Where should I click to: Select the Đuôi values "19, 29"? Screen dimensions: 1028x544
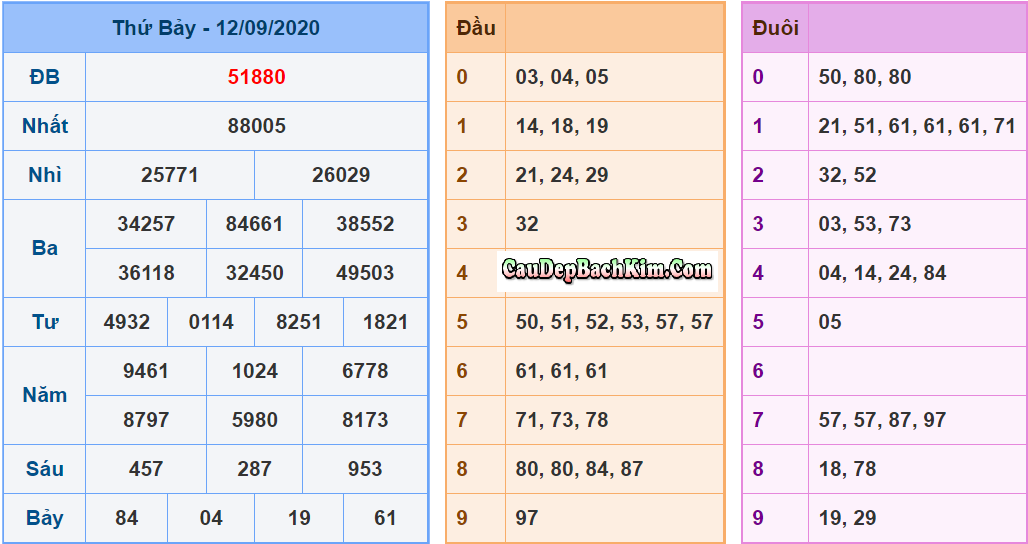click(x=847, y=518)
